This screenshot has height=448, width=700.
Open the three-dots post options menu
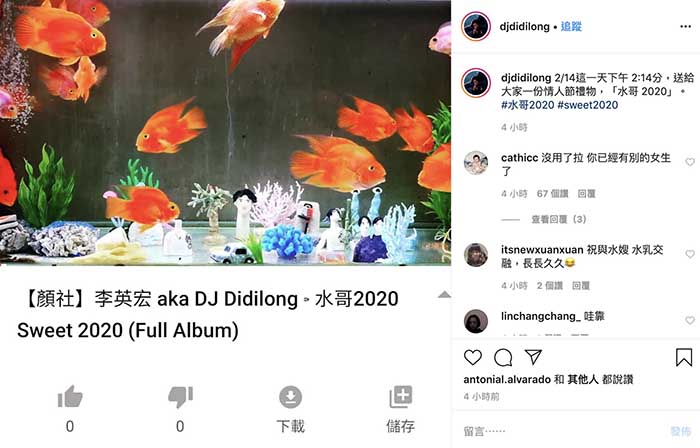click(686, 26)
